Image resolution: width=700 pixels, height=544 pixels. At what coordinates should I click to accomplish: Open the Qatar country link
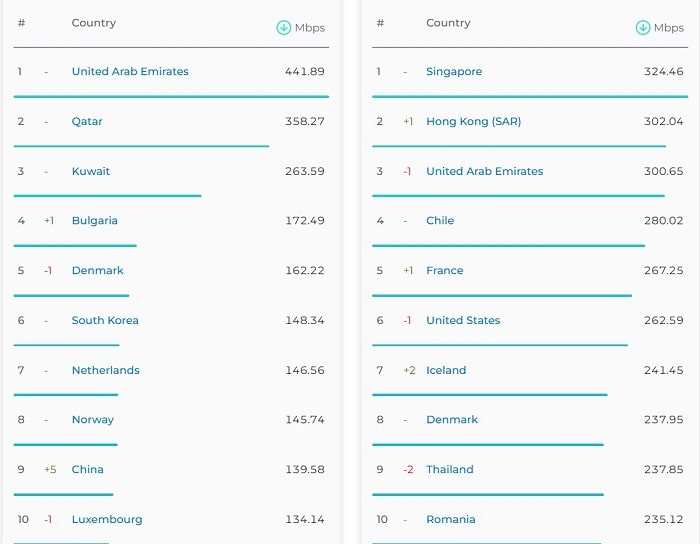(87, 122)
